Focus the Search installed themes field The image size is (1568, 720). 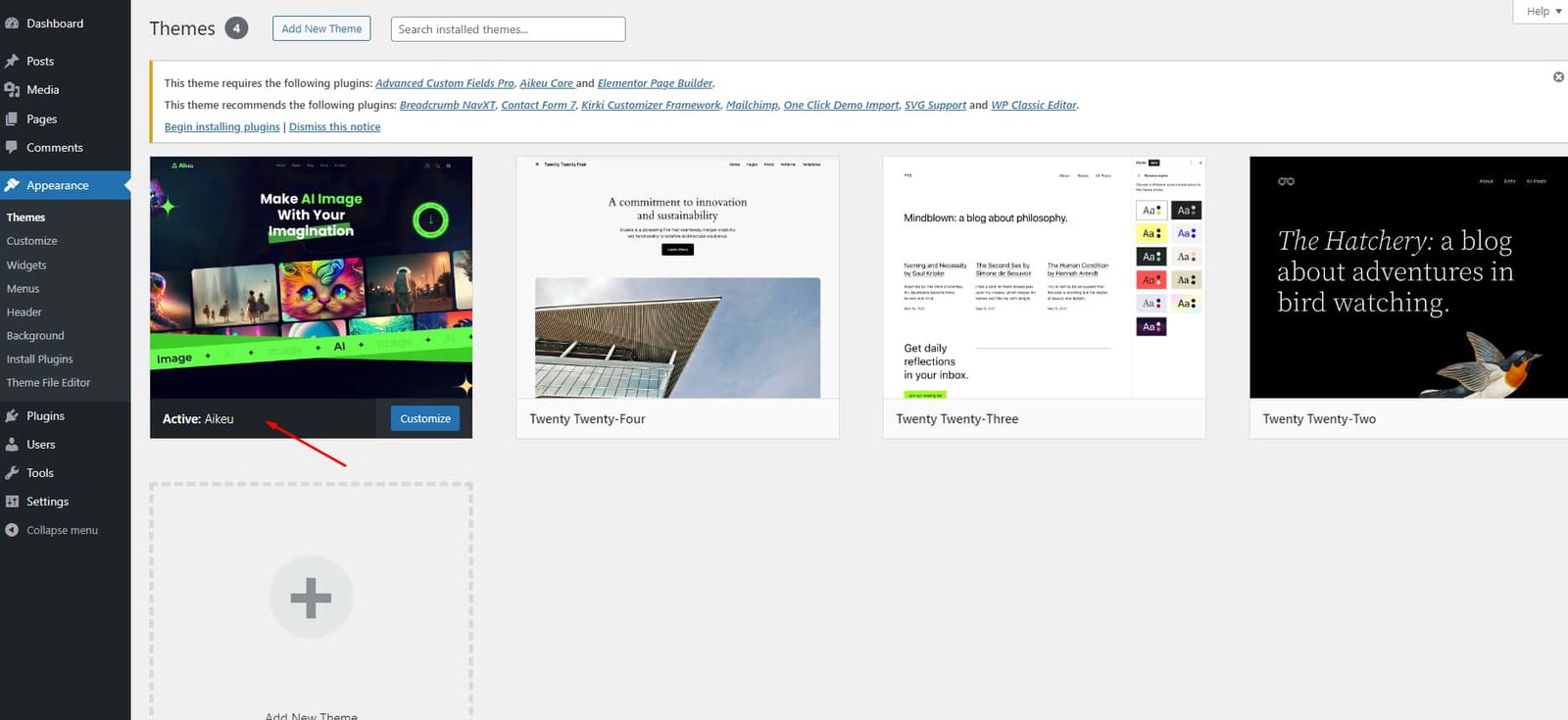[508, 29]
